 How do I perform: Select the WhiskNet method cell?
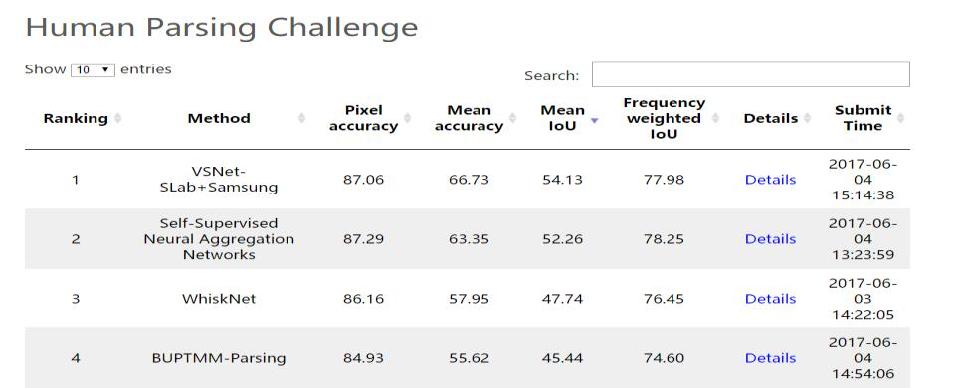219,299
